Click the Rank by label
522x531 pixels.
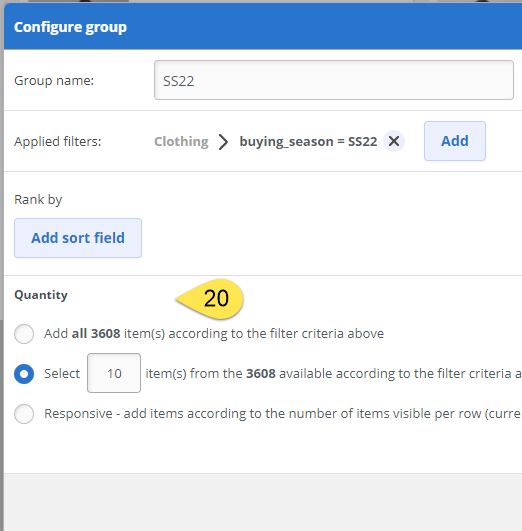(38, 200)
